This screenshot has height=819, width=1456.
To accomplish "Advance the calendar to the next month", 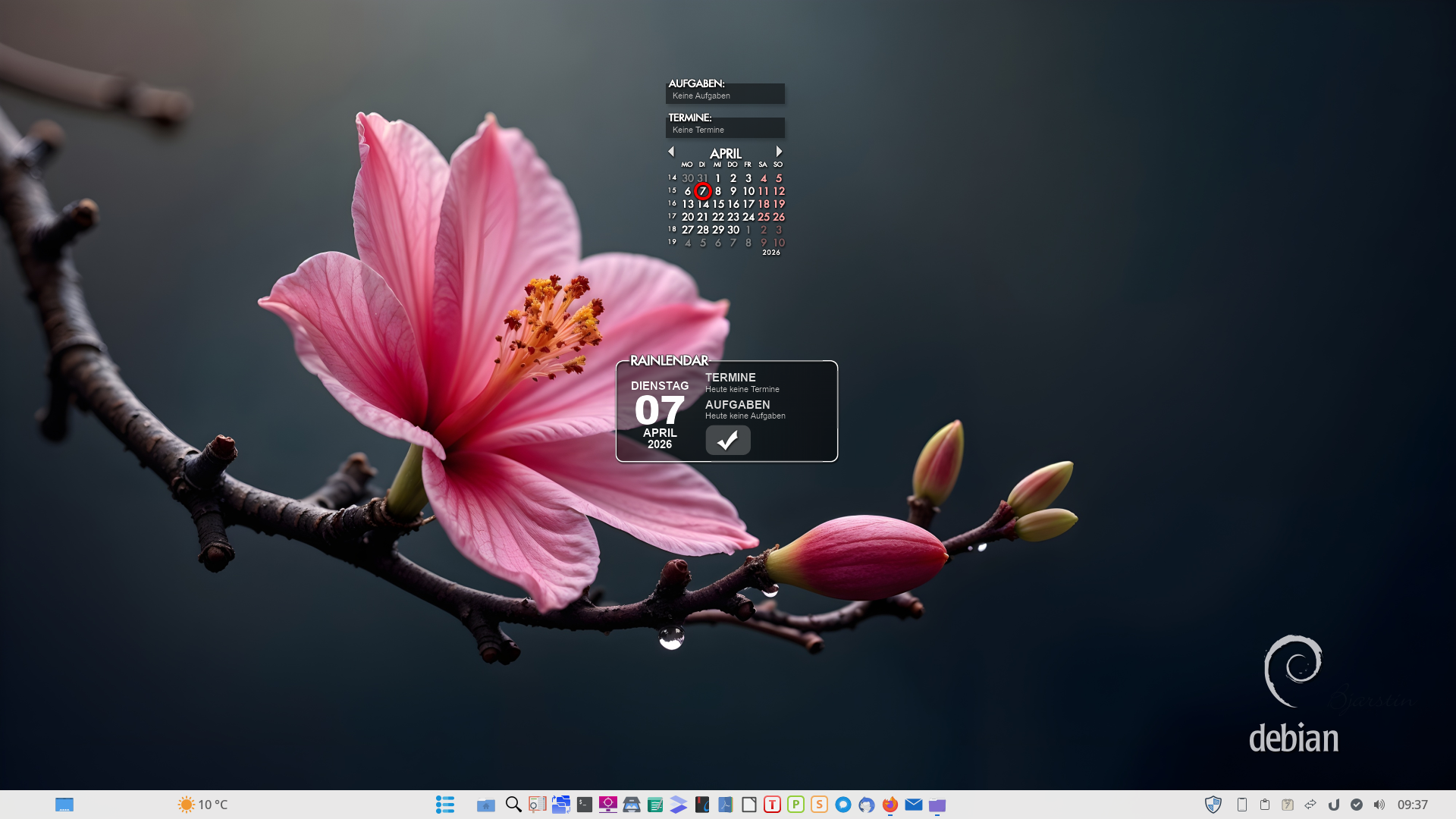I will coord(779,152).
